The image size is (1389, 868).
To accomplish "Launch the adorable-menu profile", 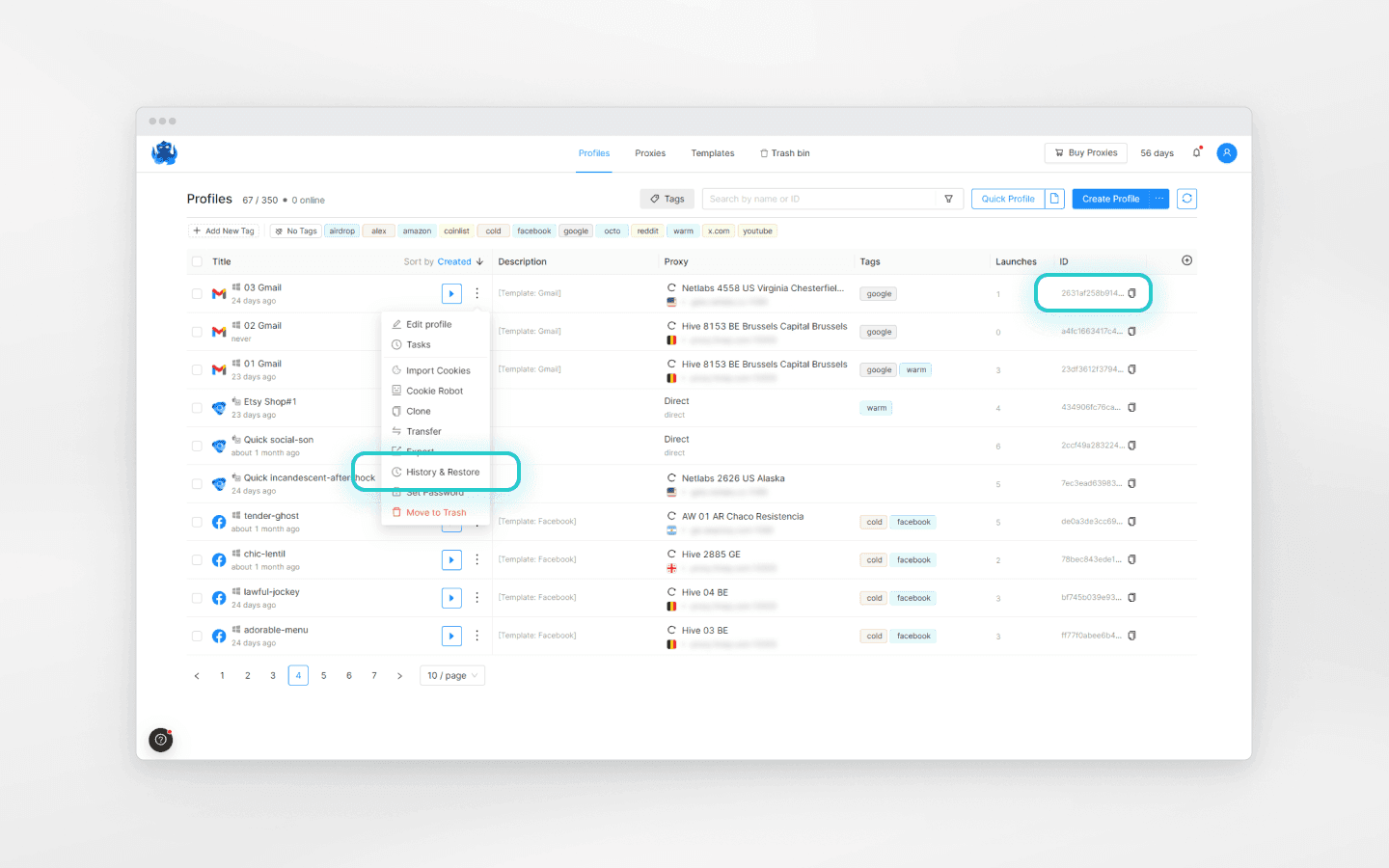I will tap(451, 636).
